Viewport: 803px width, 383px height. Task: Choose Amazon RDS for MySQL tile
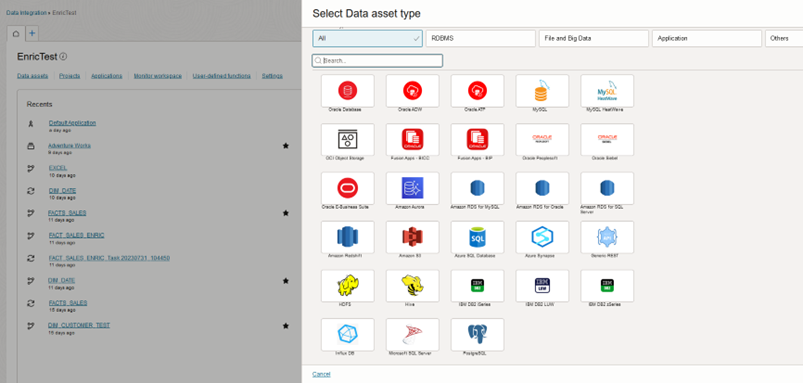(x=477, y=188)
